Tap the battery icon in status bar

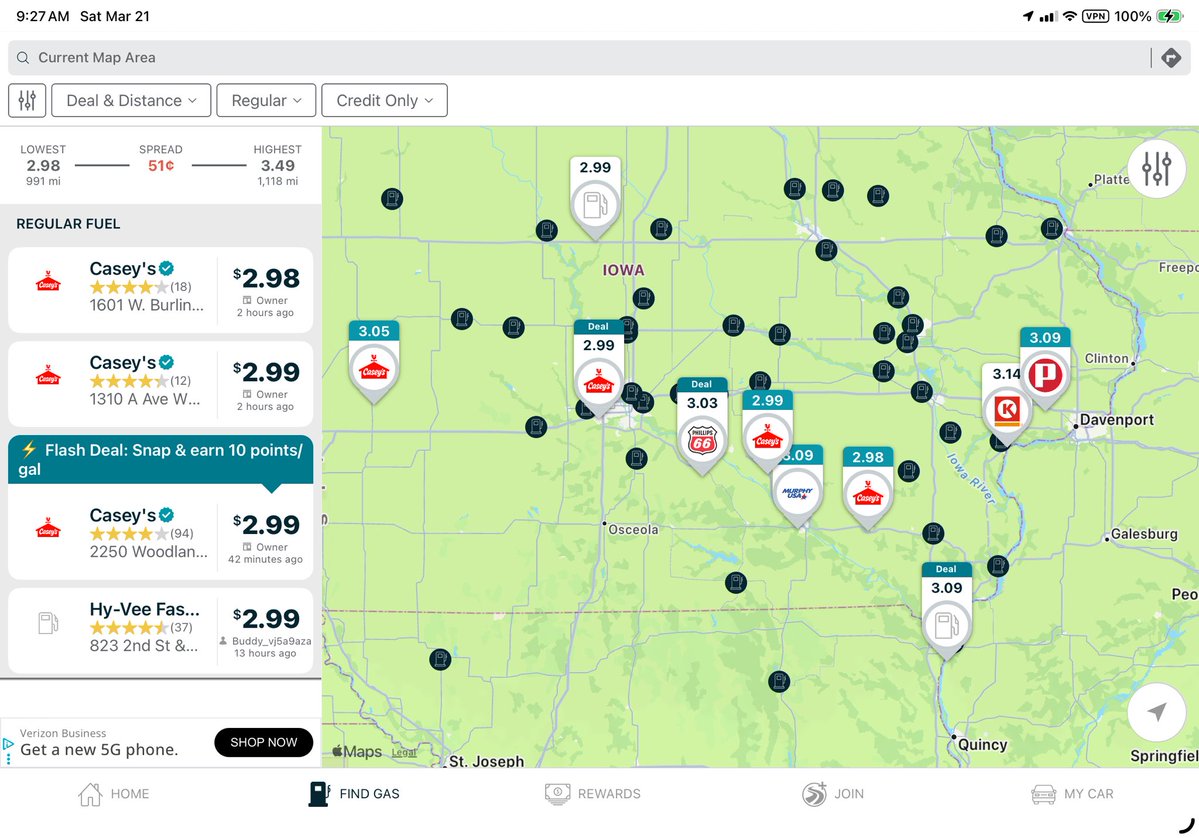[x=1170, y=16]
